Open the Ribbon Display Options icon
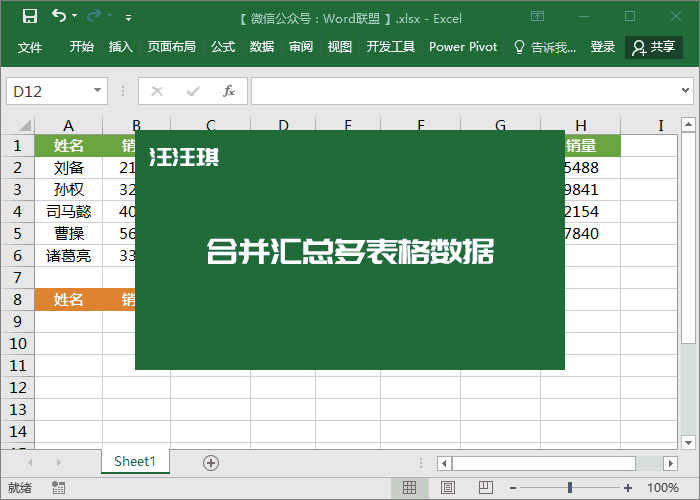Image resolution: width=700 pixels, height=500 pixels. [x=538, y=17]
